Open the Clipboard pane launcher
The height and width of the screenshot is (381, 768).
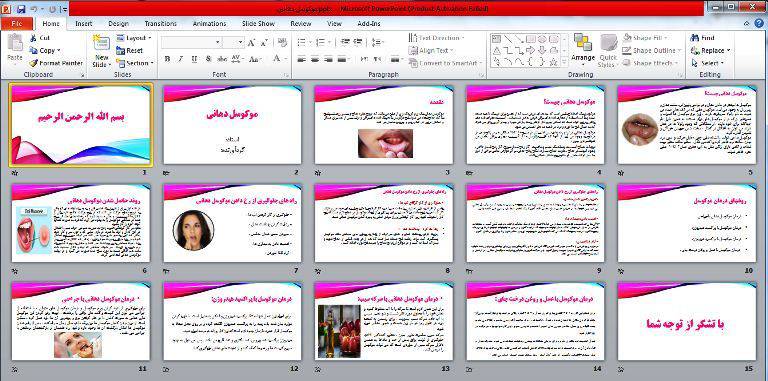(82, 75)
